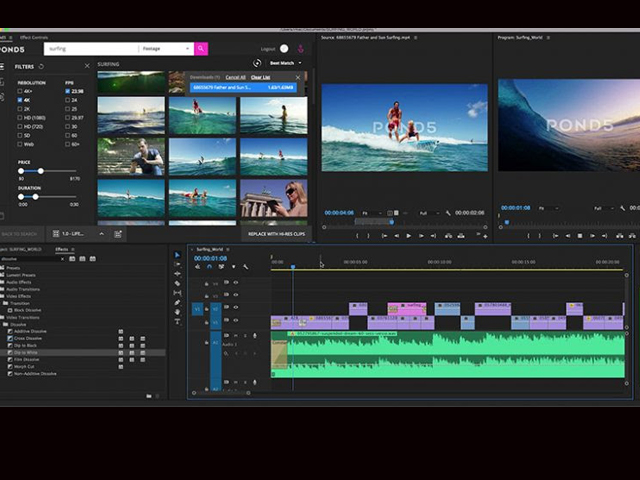The height and width of the screenshot is (480, 640).
Task: Uncheck the 4K resolution filter
Action: (x=20, y=100)
